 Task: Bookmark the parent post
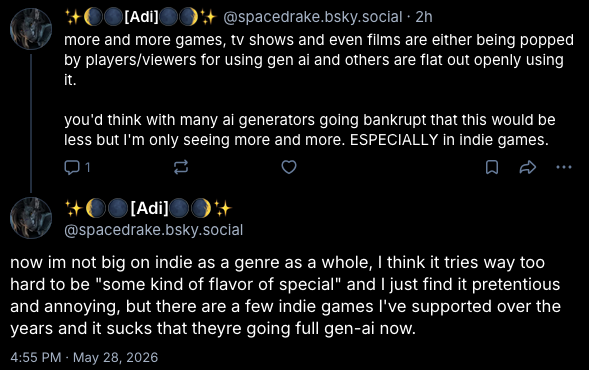point(492,167)
